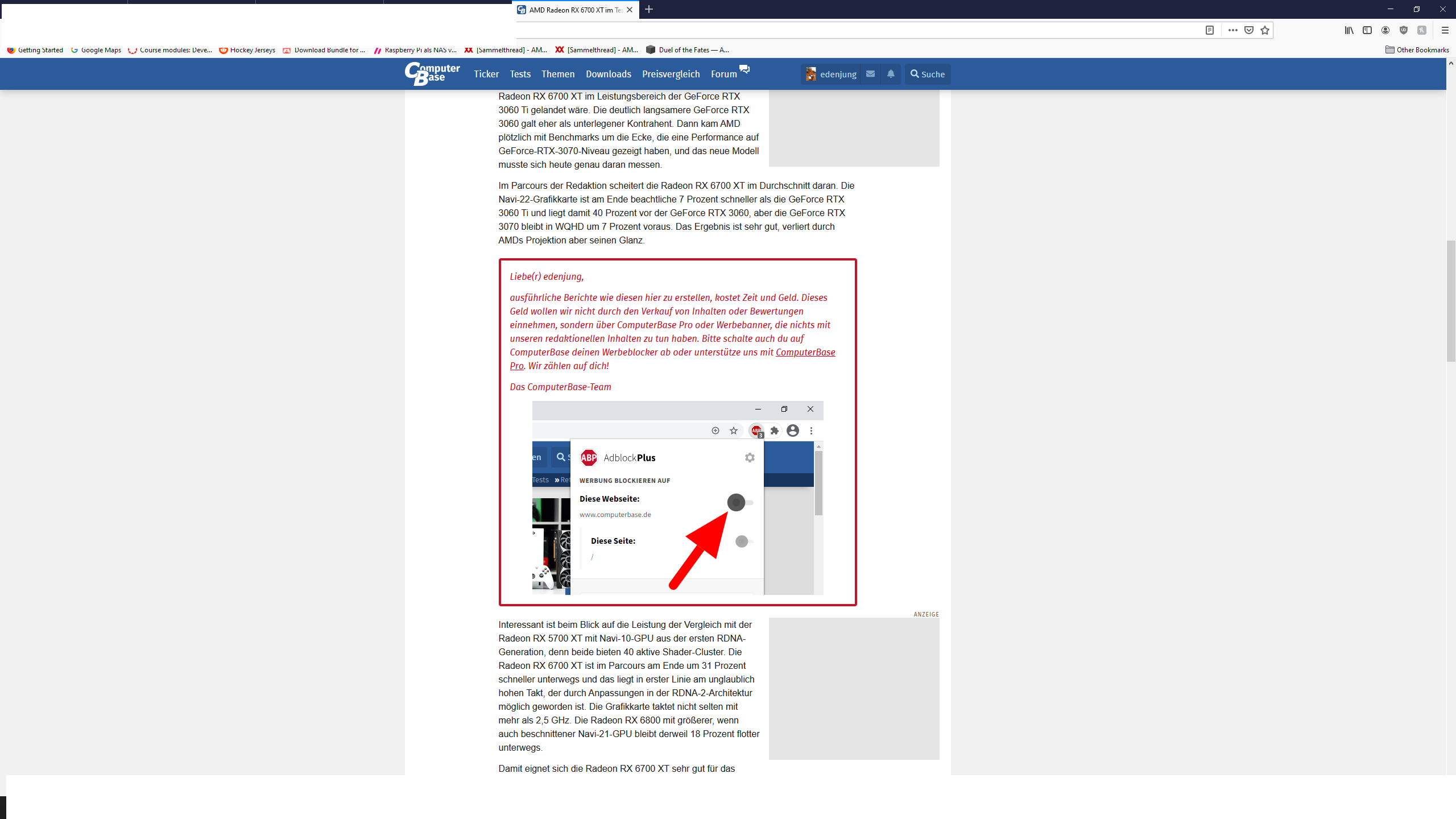Toggle Reader View icon in address bar
1456x819 pixels.
[1210, 30]
